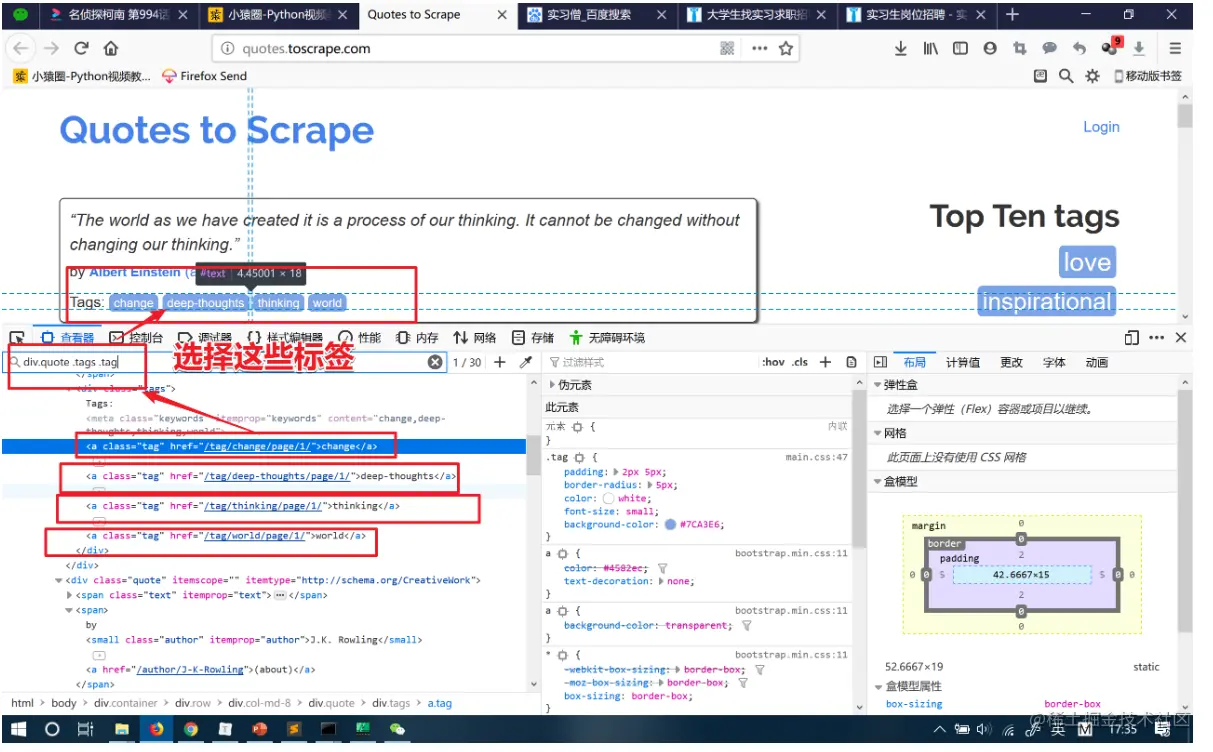Viewport: 1213px width, 752px height.
Task: Switch to the 字体 fonts tab
Action: click(1054, 362)
